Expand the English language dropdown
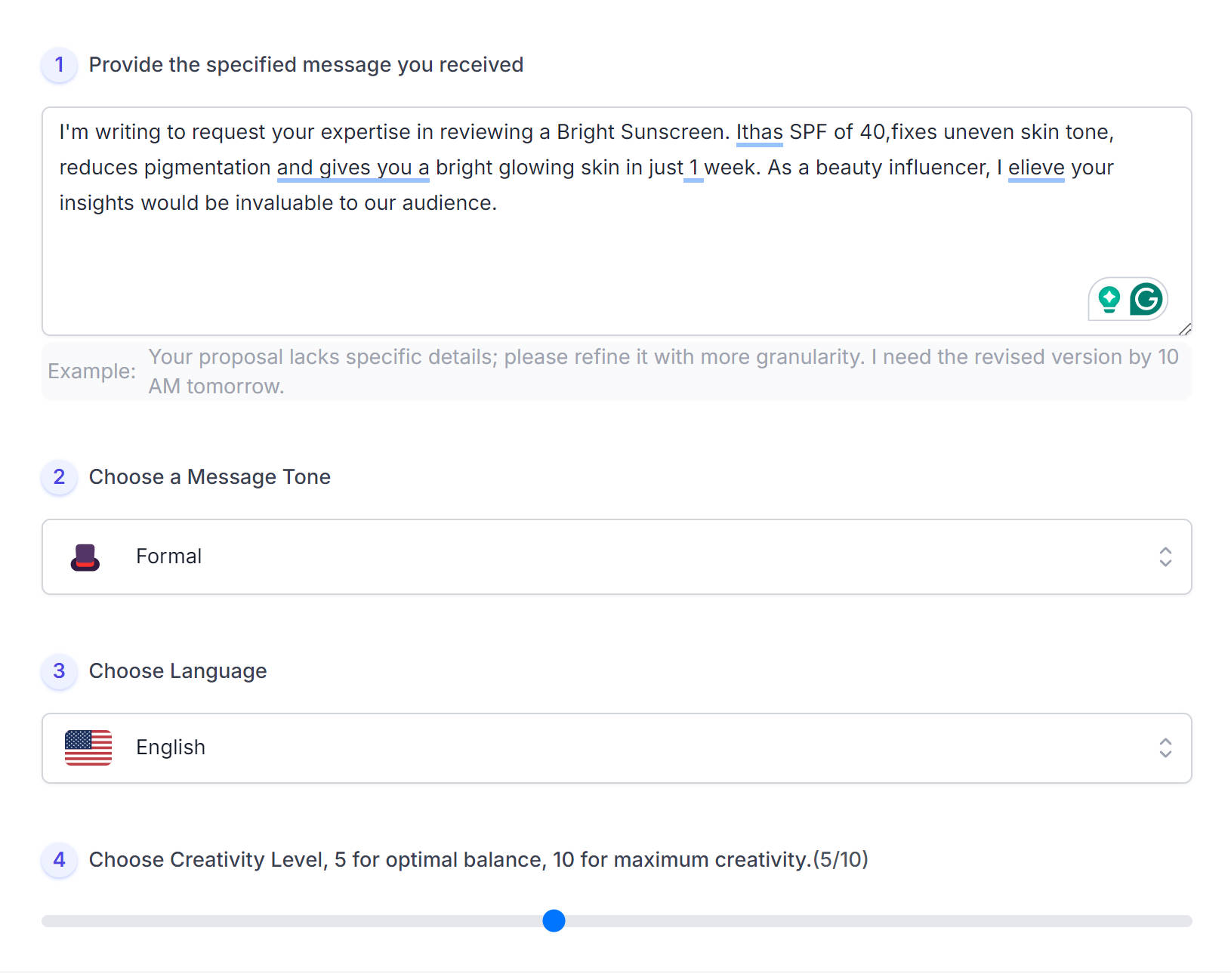The height and width of the screenshot is (980, 1231). point(616,748)
